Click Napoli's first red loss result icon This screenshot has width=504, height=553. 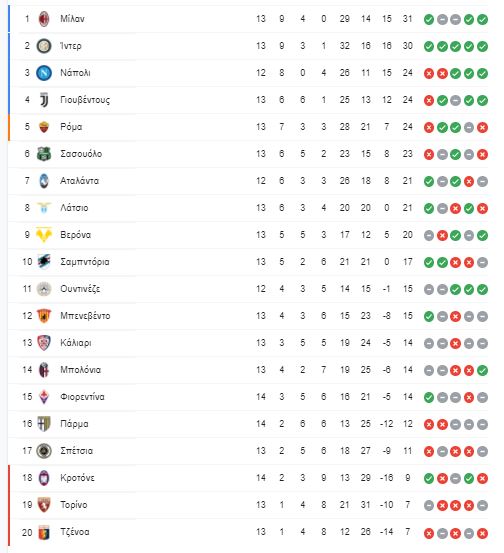coord(429,73)
